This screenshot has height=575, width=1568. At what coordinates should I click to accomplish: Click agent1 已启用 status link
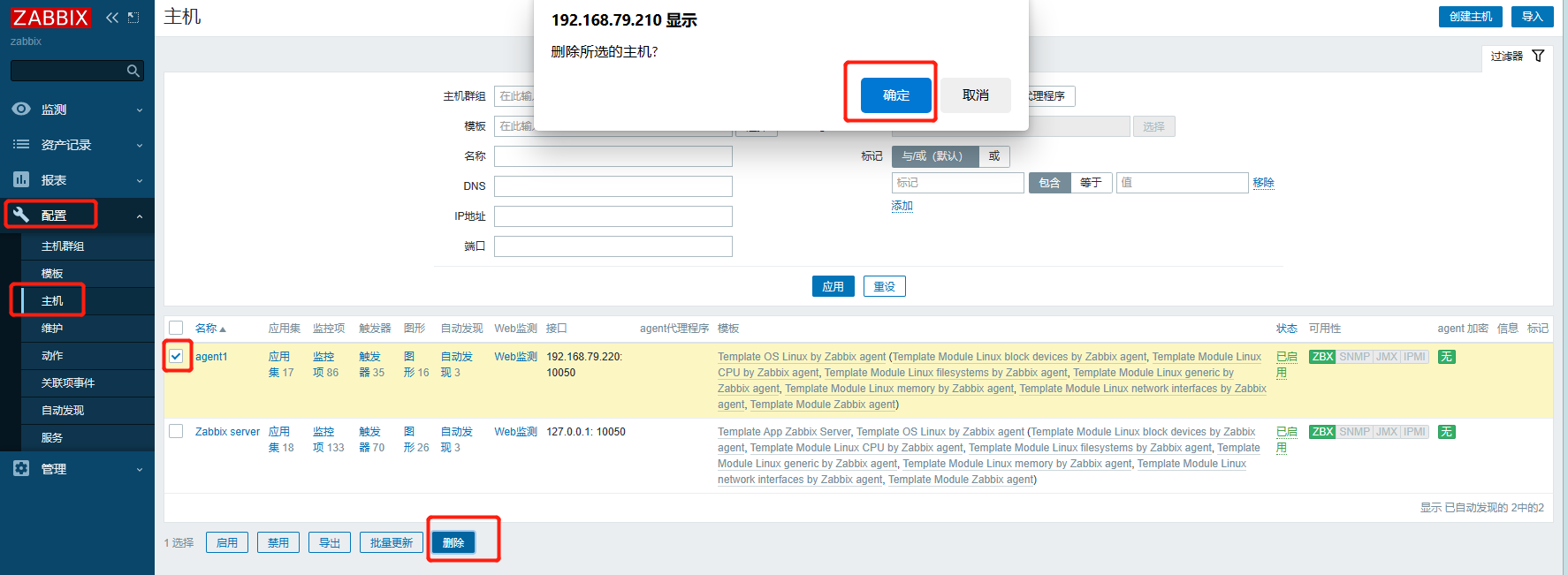click(1286, 365)
